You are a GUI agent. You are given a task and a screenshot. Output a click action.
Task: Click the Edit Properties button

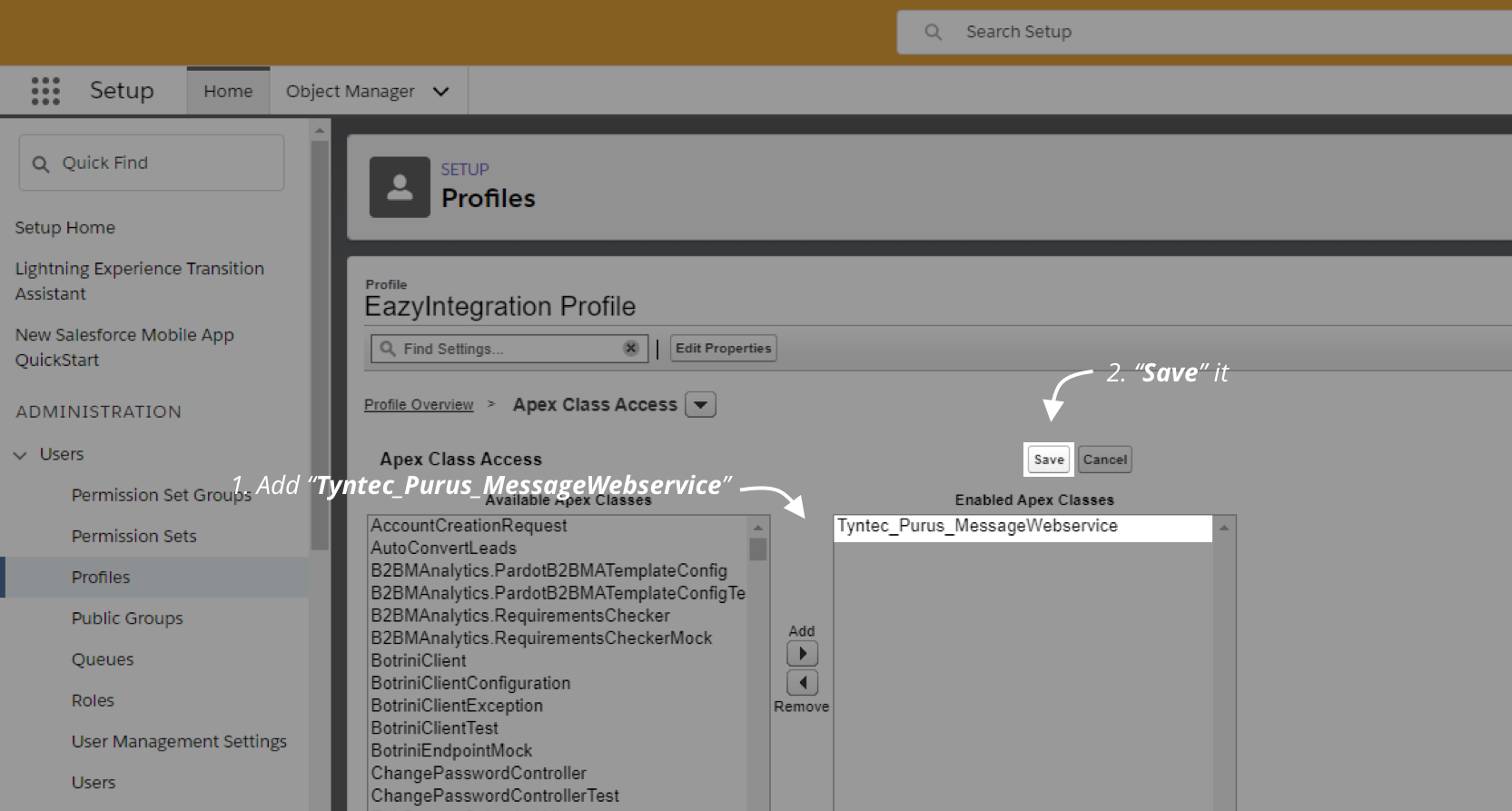[x=723, y=348]
